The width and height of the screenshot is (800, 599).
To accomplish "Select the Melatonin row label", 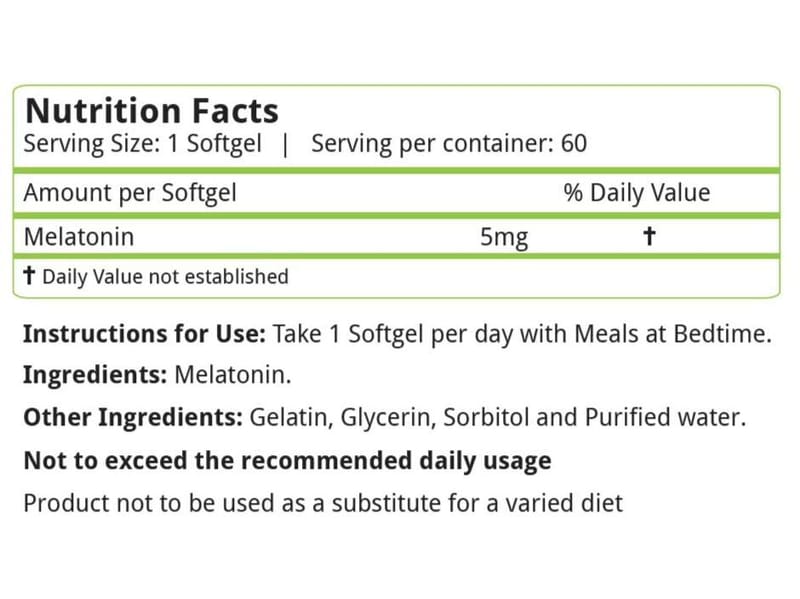I will [79, 237].
